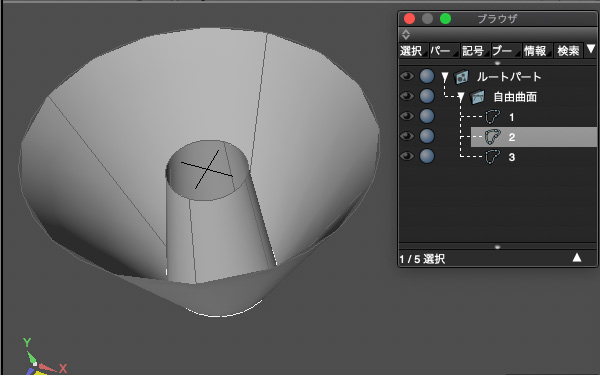
Task: Click the upper splitter handle in browser
Action: (497, 63)
